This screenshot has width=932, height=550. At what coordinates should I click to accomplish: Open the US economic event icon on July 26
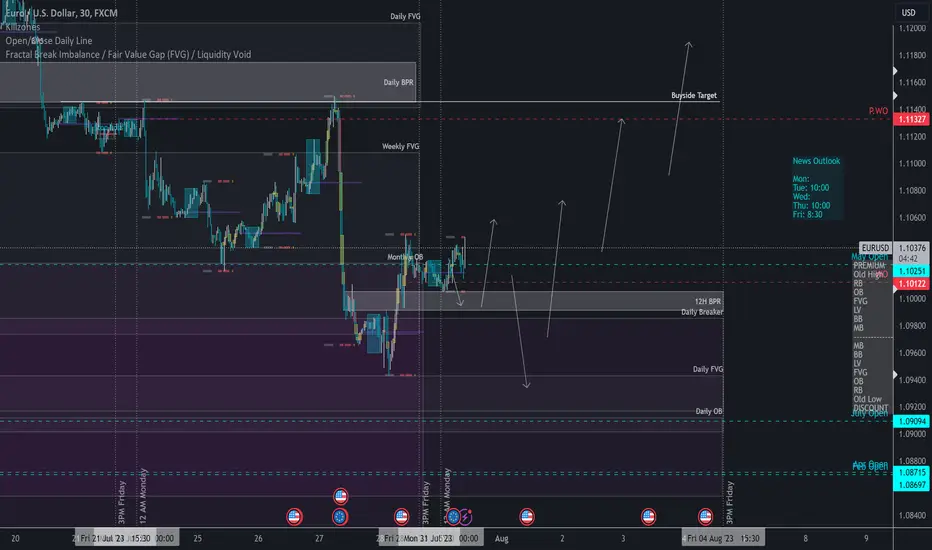pyautogui.click(x=294, y=517)
